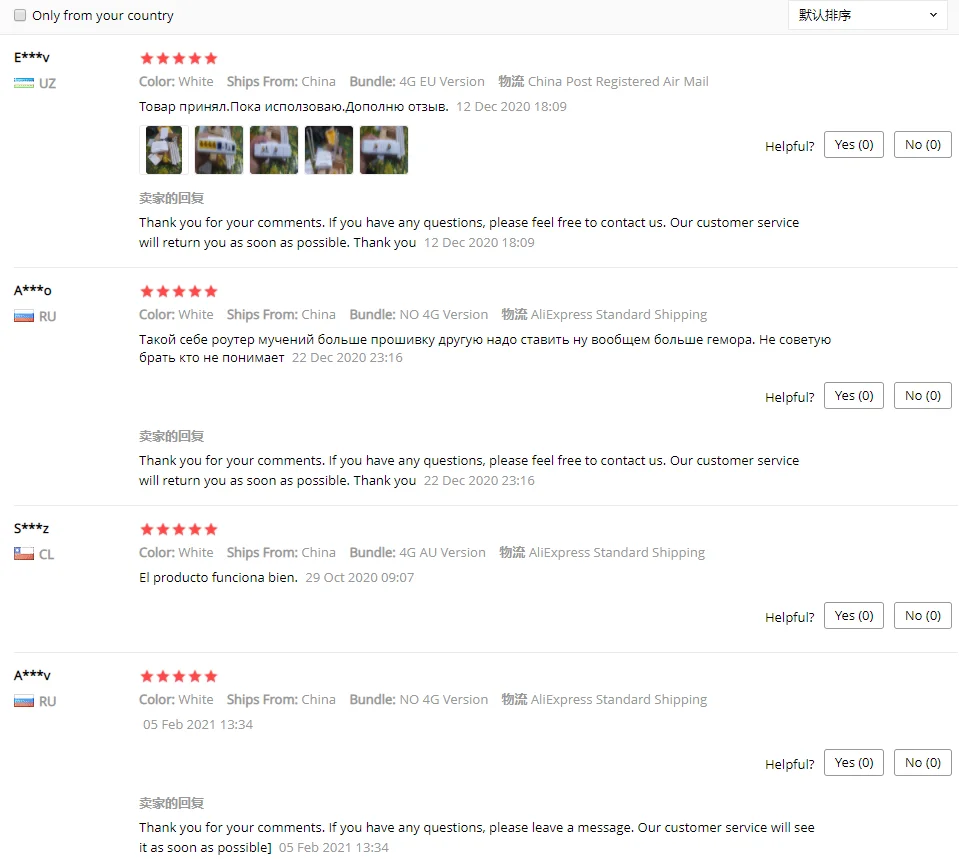Vote No (0) on E***v's review

[x=922, y=144]
